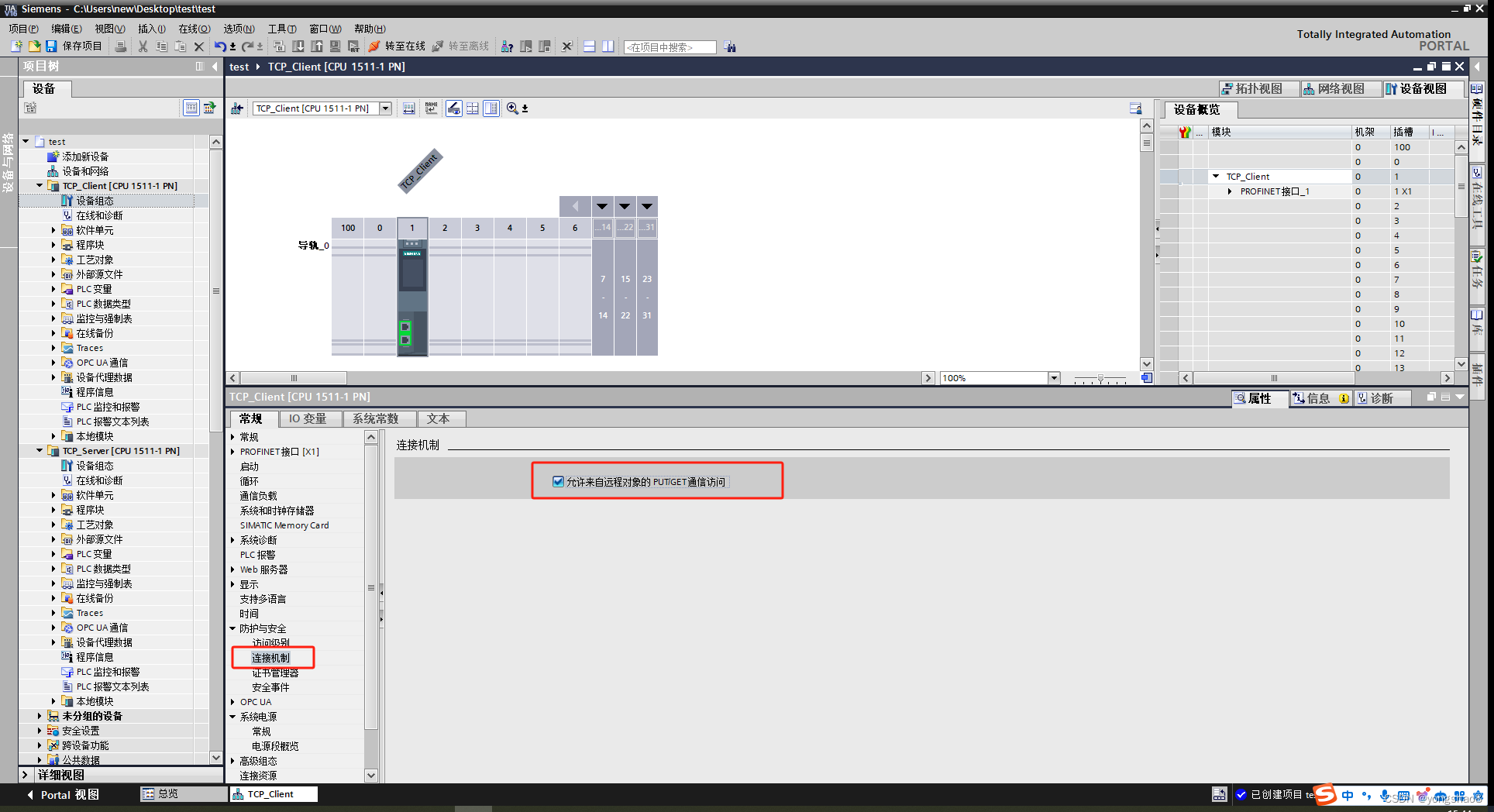1494x812 pixels.
Task: Click the vertical split editor icon
Action: pyautogui.click(x=608, y=46)
